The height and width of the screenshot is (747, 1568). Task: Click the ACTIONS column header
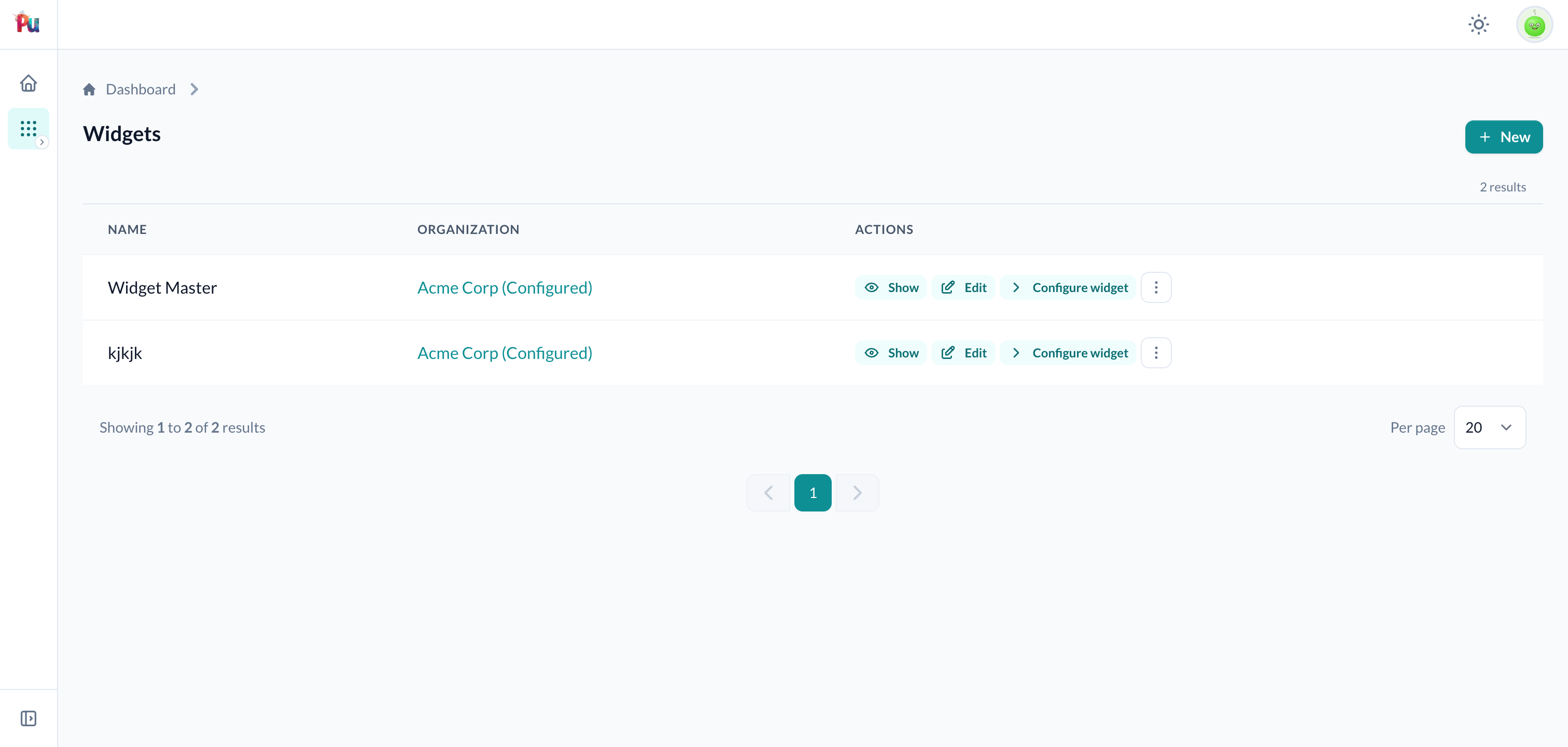(884, 229)
